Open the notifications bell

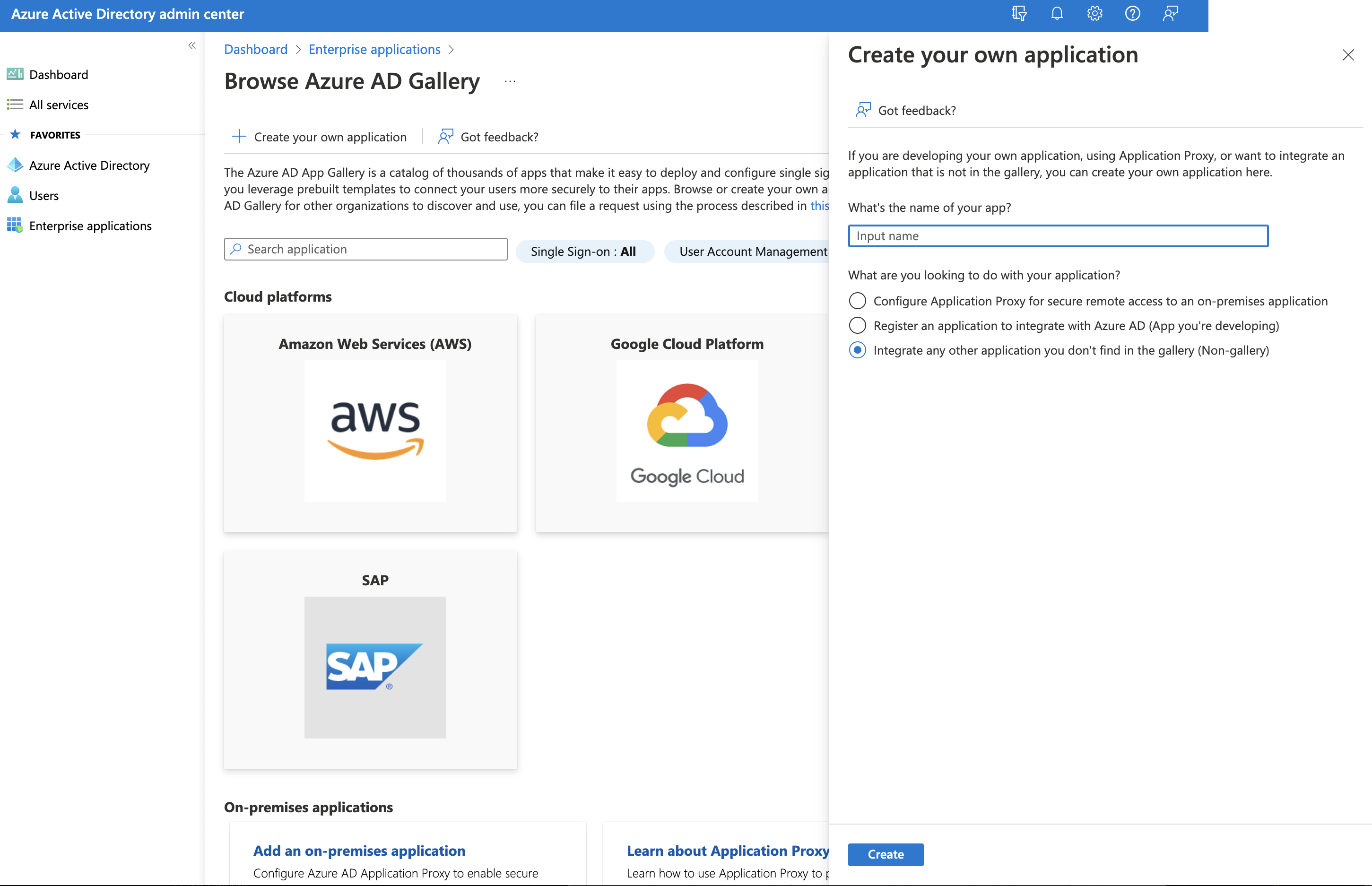tap(1057, 14)
